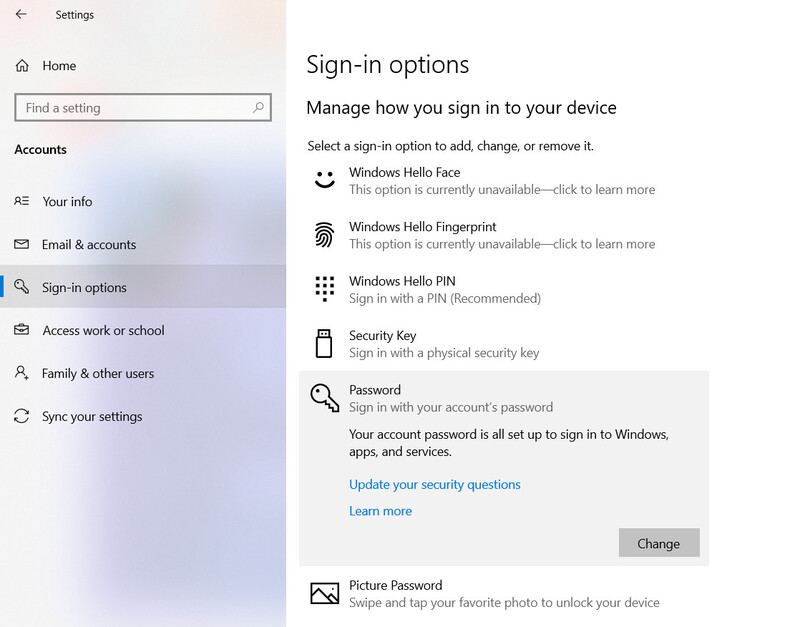Screen dimensions: 800x627
Task: Click the Home house icon
Action: pyautogui.click(x=22, y=66)
